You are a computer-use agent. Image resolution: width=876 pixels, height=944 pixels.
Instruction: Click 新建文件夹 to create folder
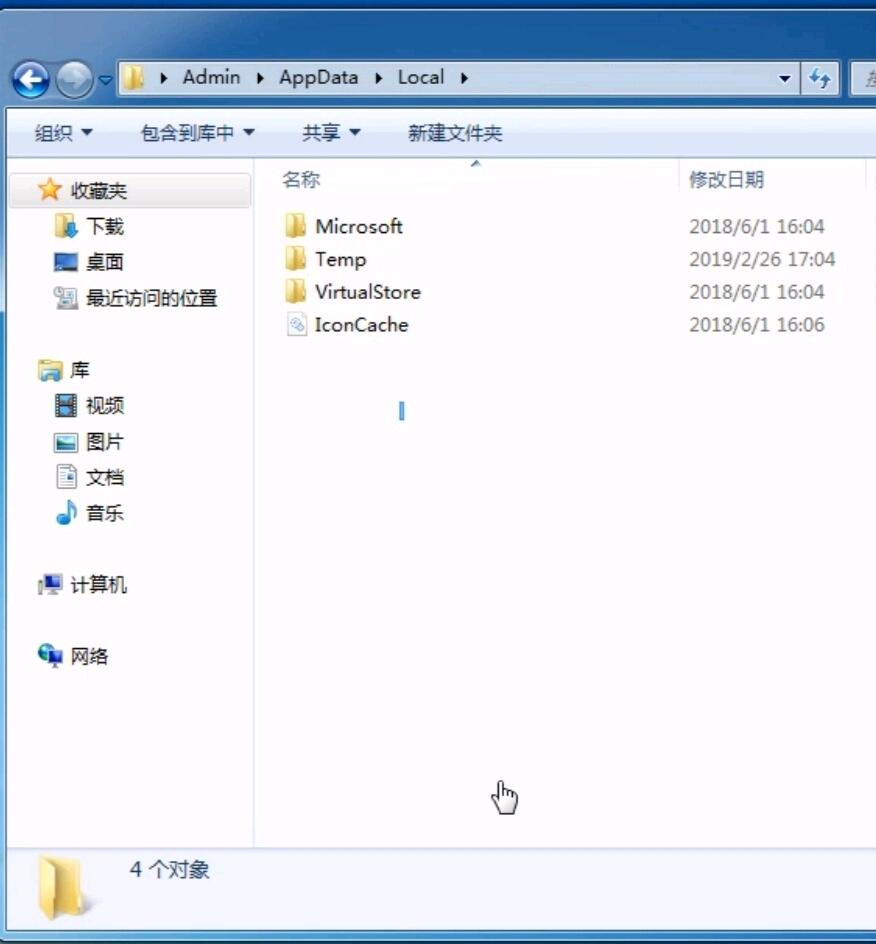455,132
